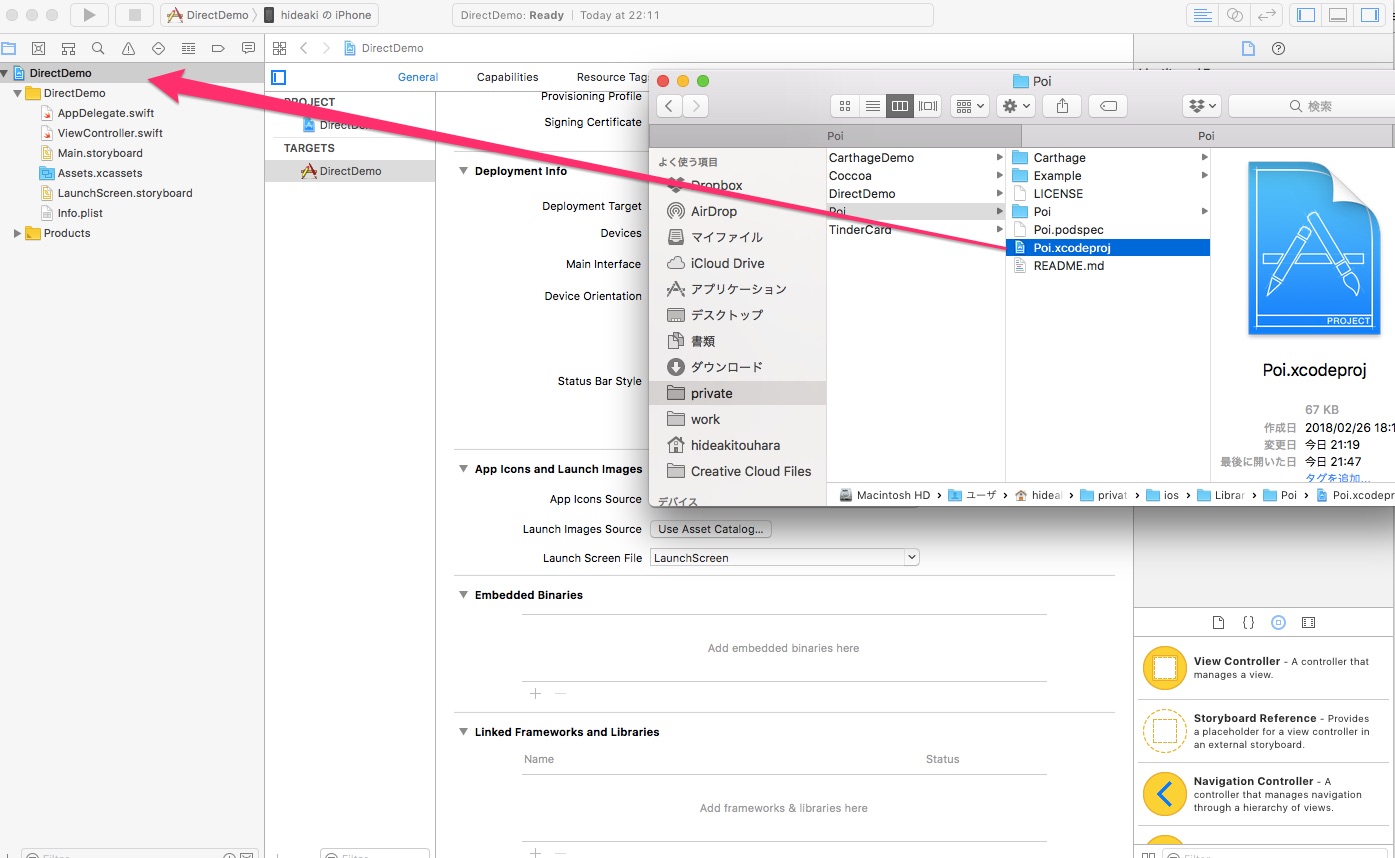Click the Finder Edit Tags button

coord(1108,106)
